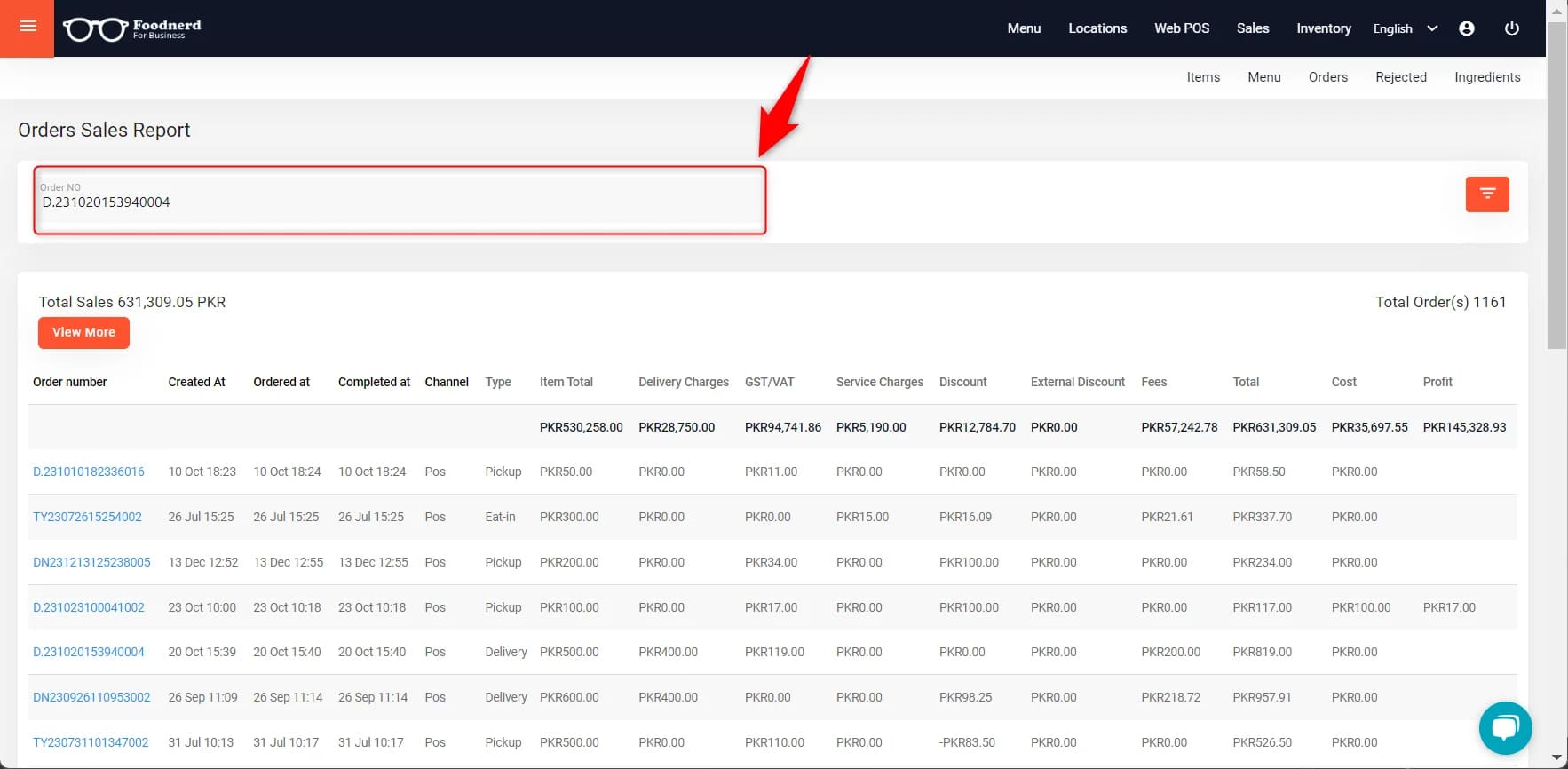Screen dimensions: 1568x769
Task: Click the Item Total column header
Action: click(x=566, y=382)
